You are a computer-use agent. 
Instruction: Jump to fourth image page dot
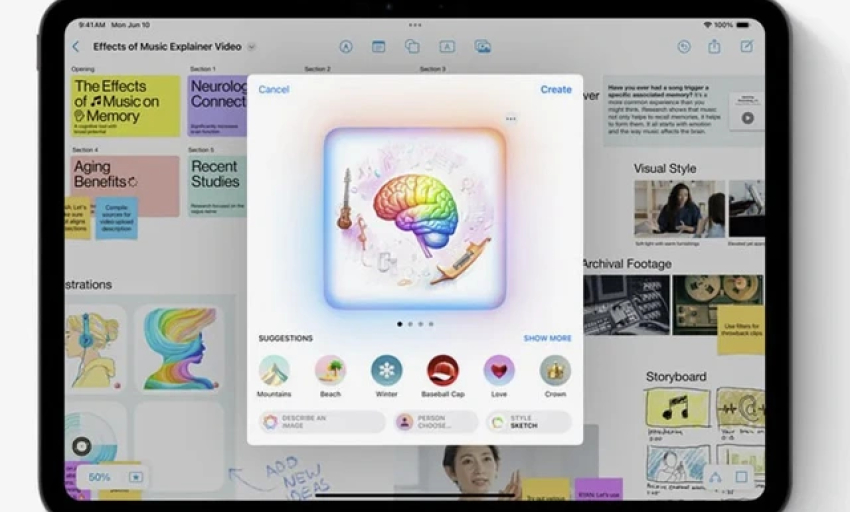click(x=431, y=324)
